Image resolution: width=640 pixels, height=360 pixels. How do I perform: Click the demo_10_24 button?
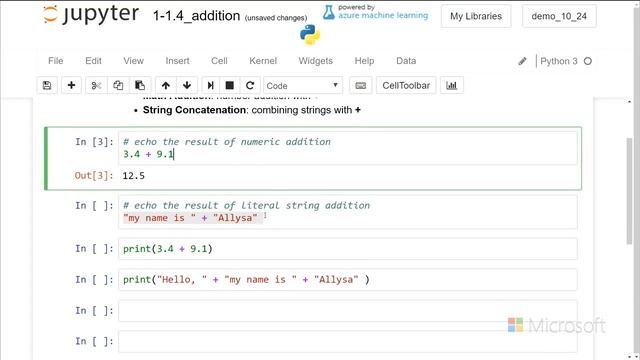(x=559, y=16)
